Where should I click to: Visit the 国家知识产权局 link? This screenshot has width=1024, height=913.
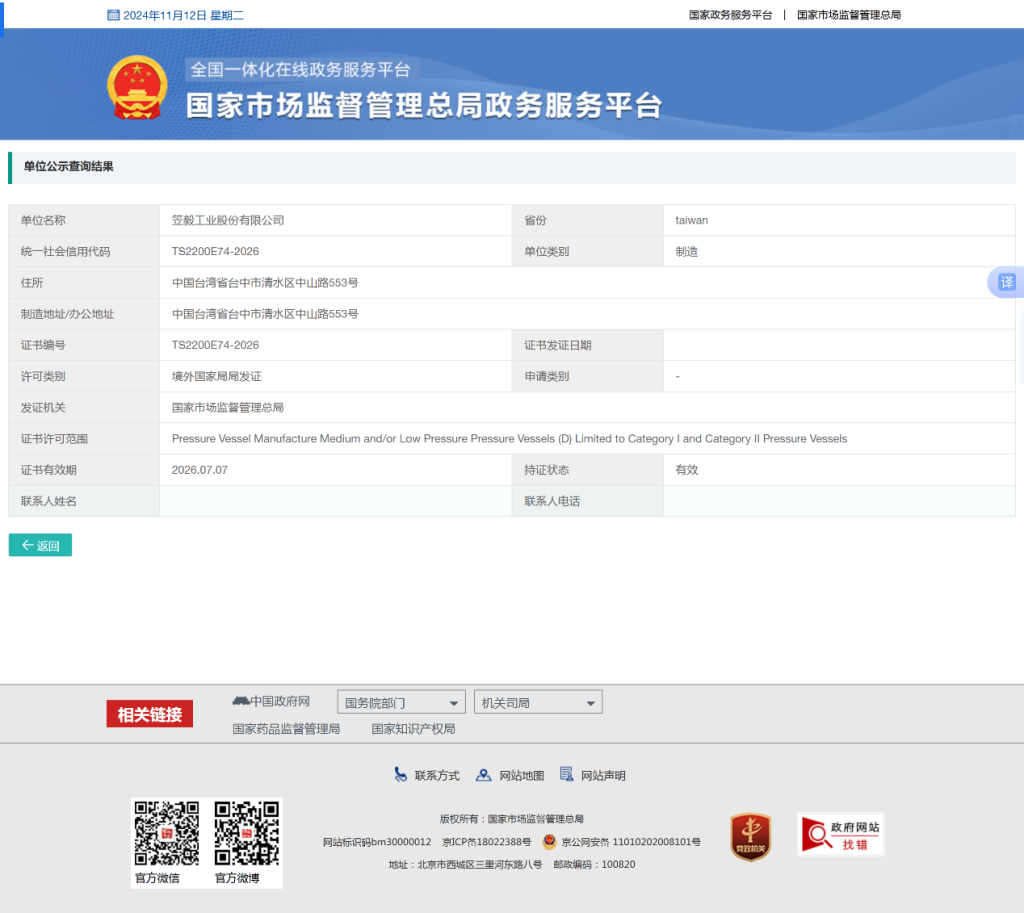413,729
